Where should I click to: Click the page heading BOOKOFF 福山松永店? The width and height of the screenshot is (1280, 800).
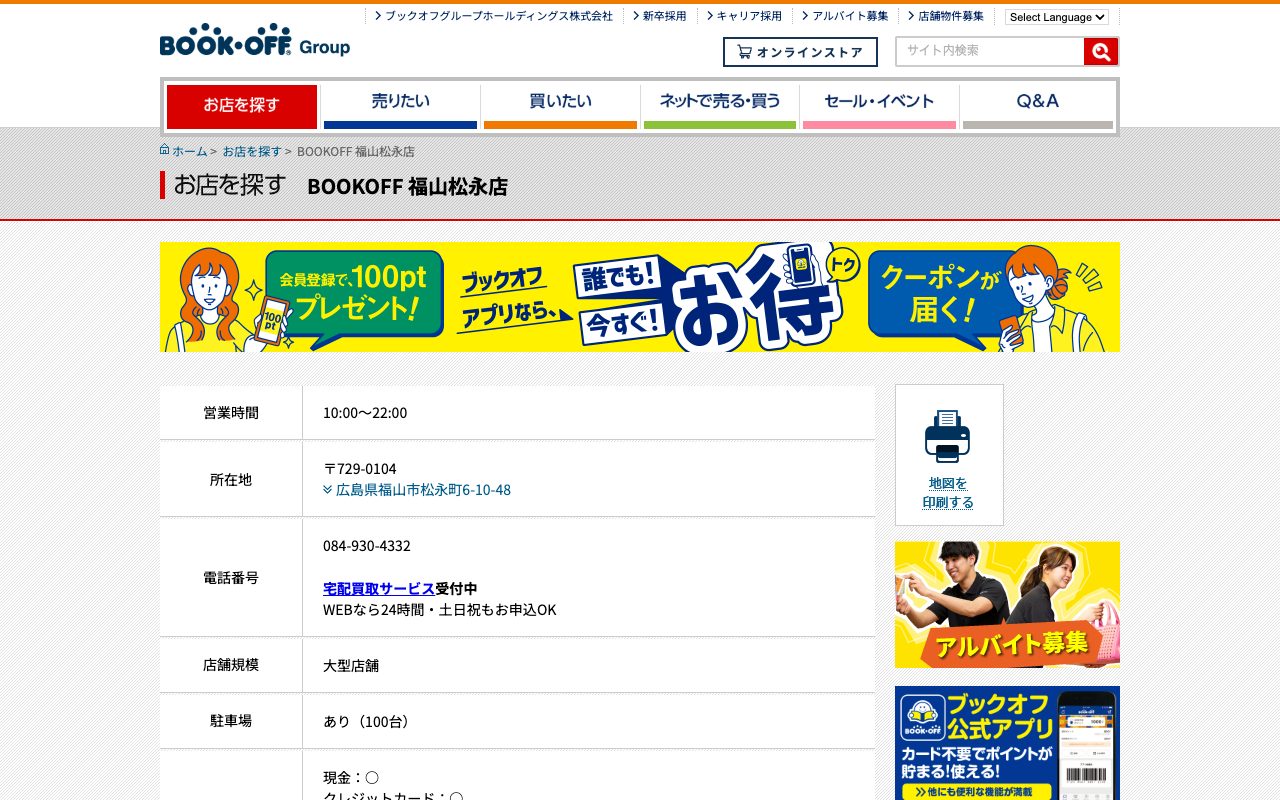pyautogui.click(x=407, y=187)
